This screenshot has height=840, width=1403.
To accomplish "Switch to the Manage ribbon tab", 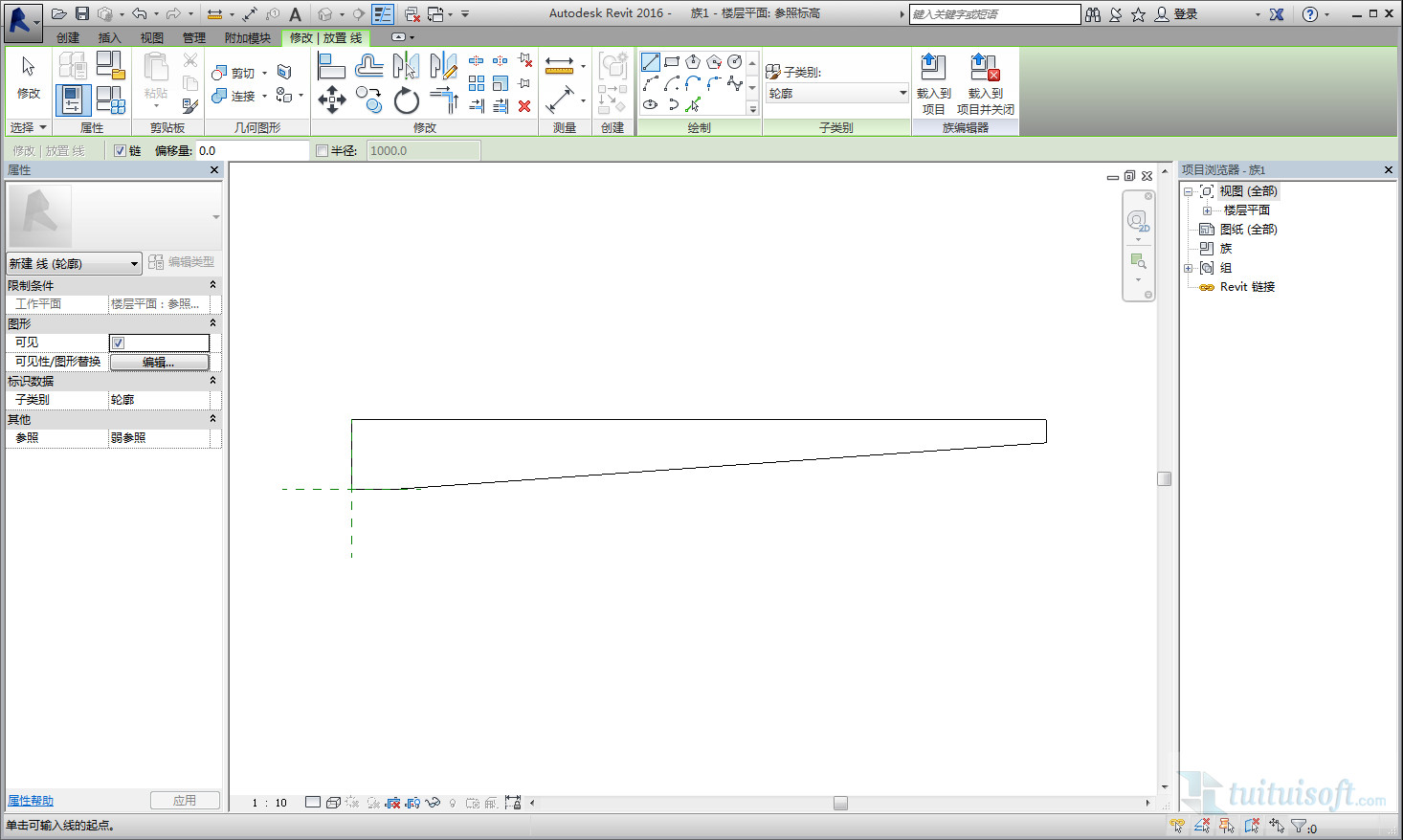I will (194, 37).
